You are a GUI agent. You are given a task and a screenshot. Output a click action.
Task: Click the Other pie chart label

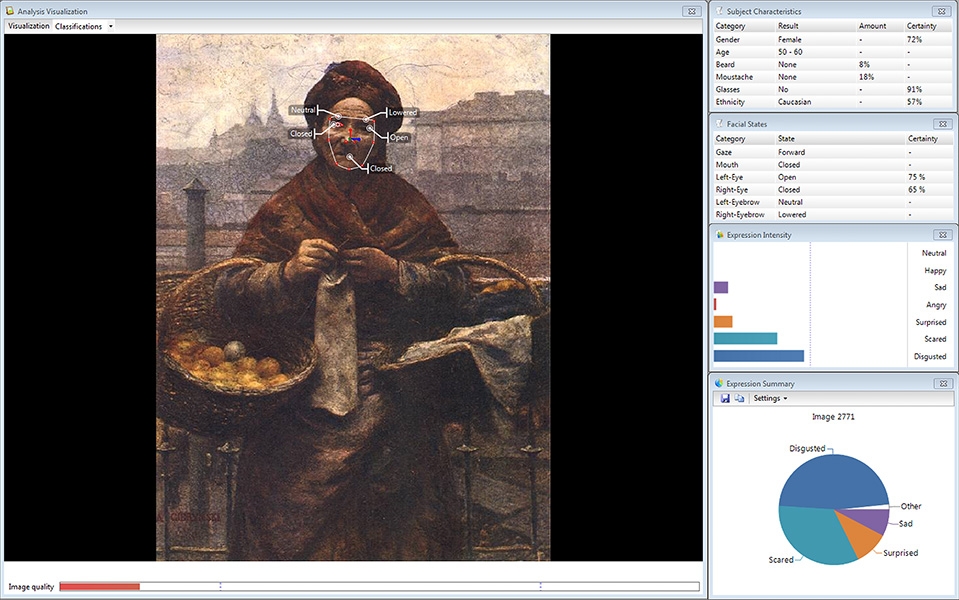(911, 506)
